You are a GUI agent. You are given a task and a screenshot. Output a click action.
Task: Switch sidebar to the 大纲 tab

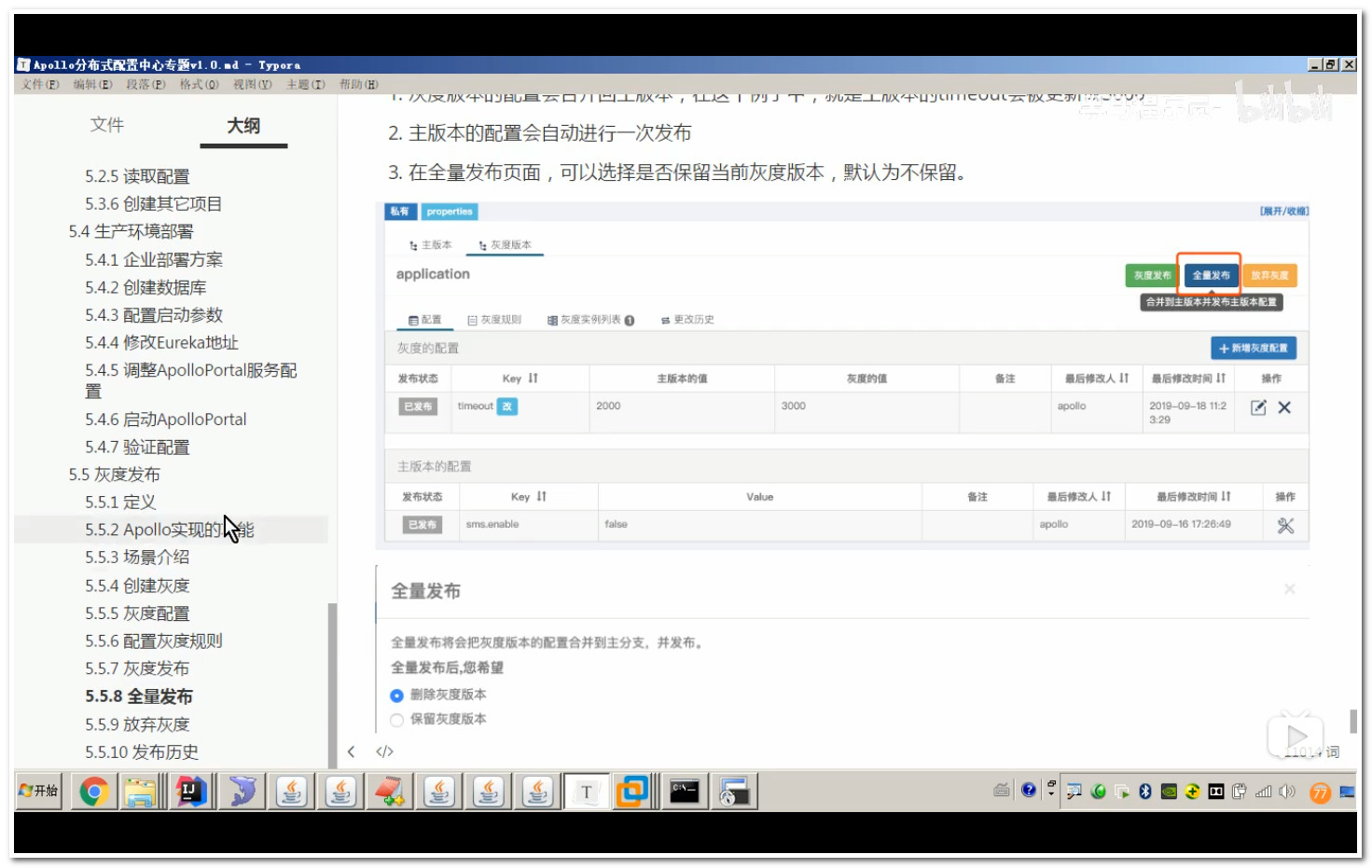click(243, 126)
